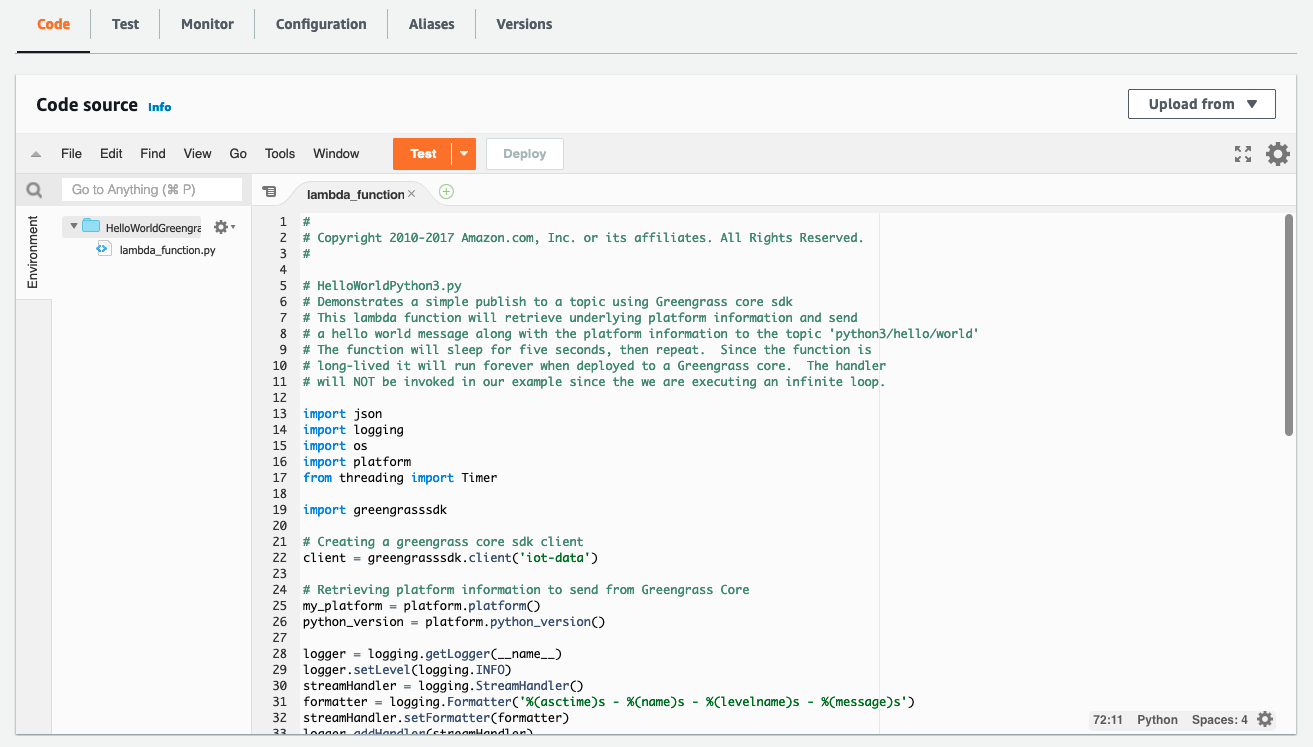Open the Test button dropdown arrow
This screenshot has height=747, width=1313.
point(464,154)
